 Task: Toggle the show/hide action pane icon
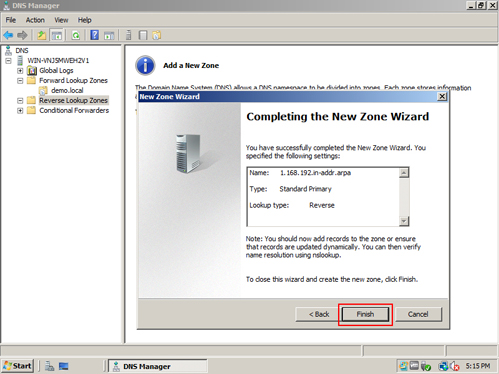(109, 35)
